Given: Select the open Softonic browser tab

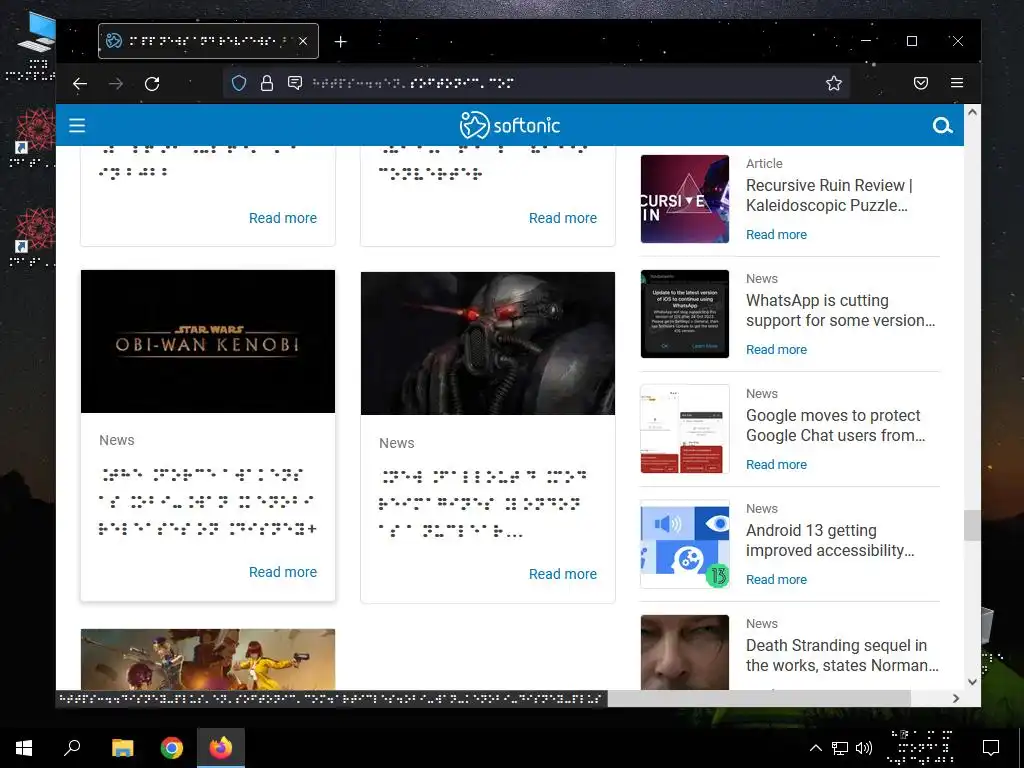Looking at the screenshot, I should [208, 41].
